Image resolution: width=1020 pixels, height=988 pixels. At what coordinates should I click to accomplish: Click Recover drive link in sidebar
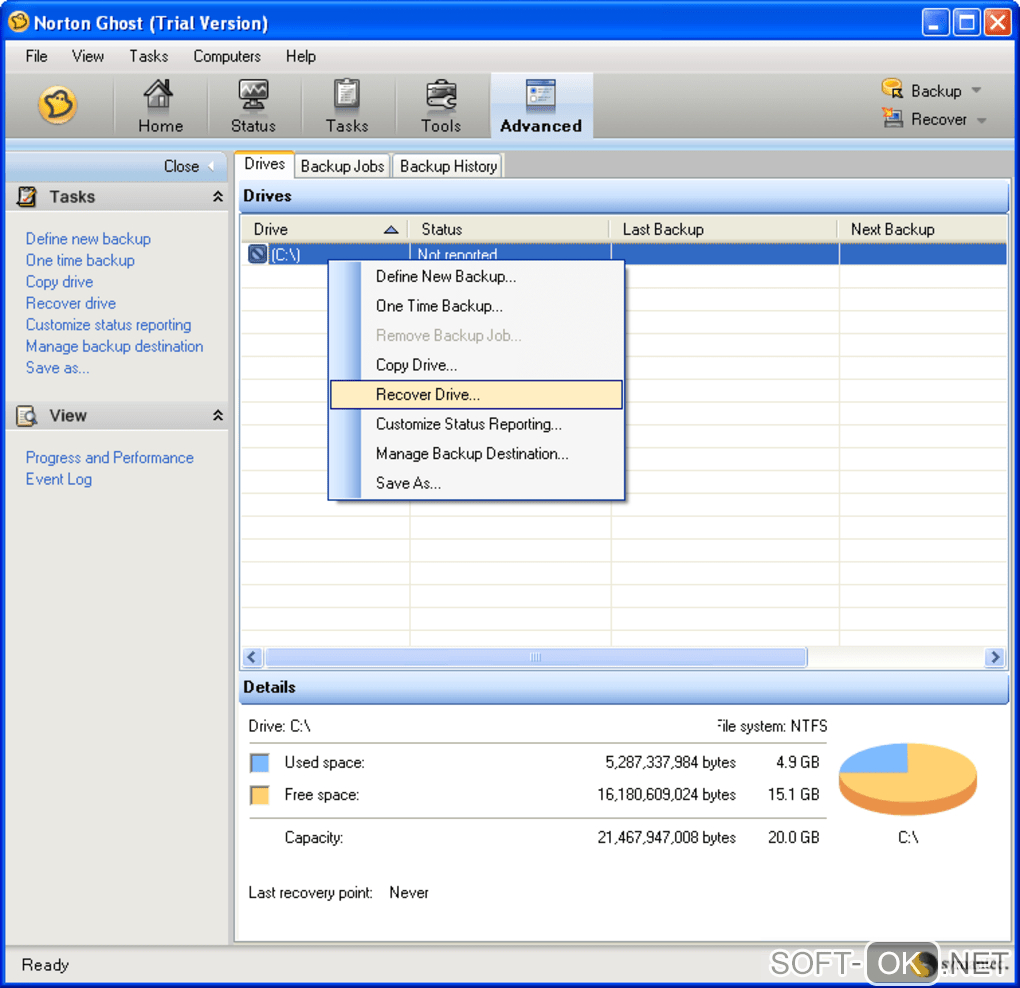pos(71,304)
